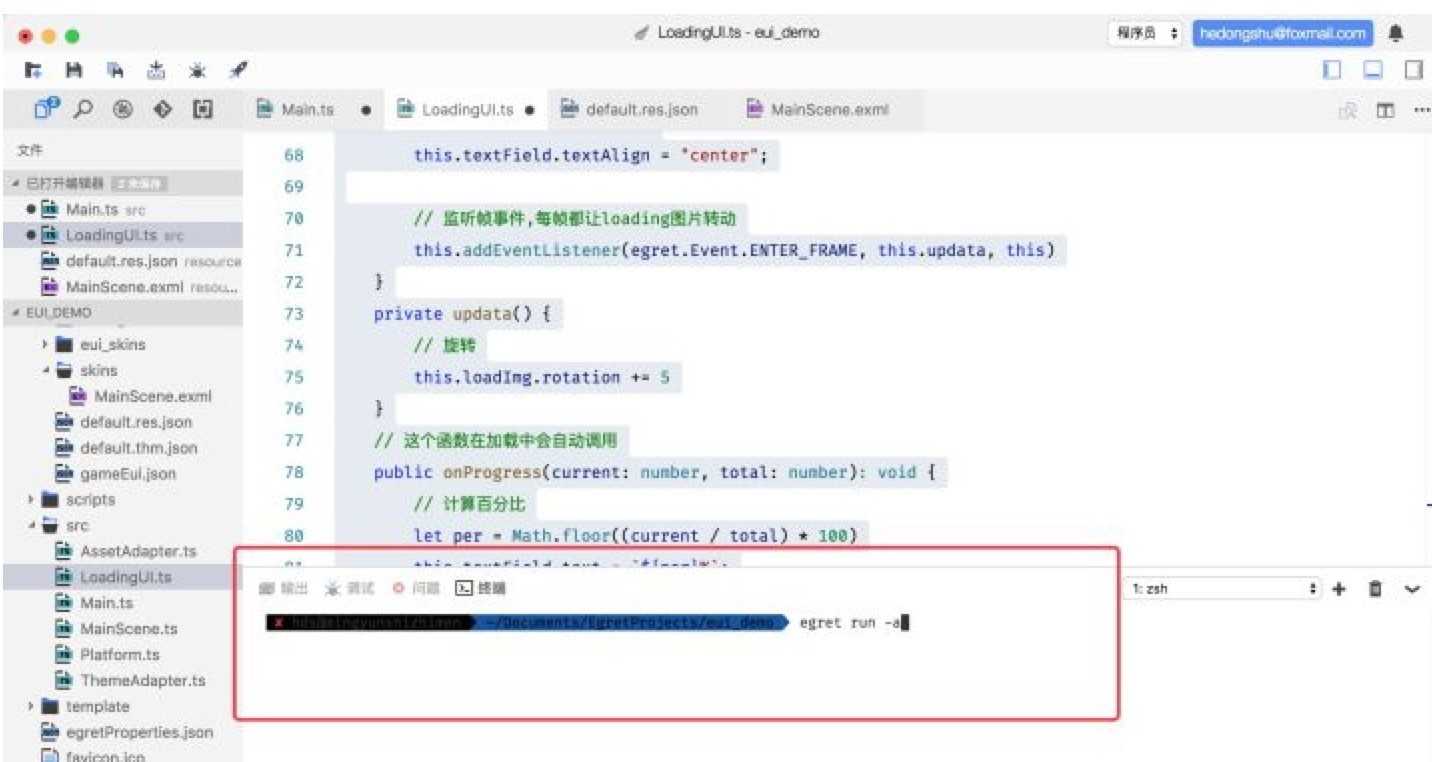This screenshot has width=1432, height=762.
Task: Split the editor side by side
Action: coord(1386,110)
